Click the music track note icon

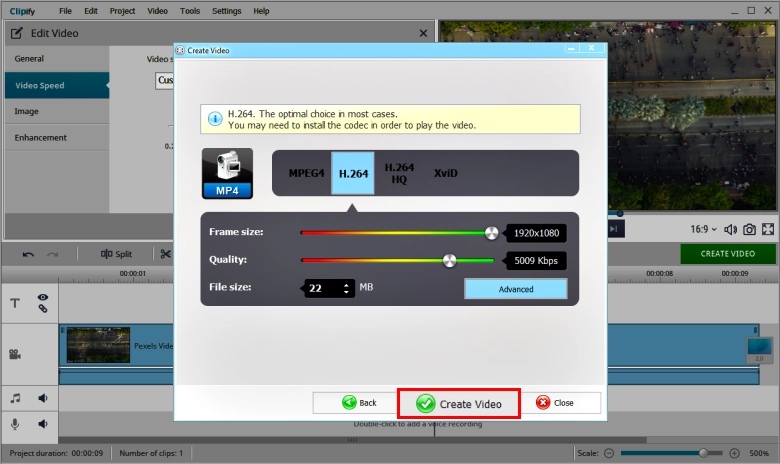15,398
